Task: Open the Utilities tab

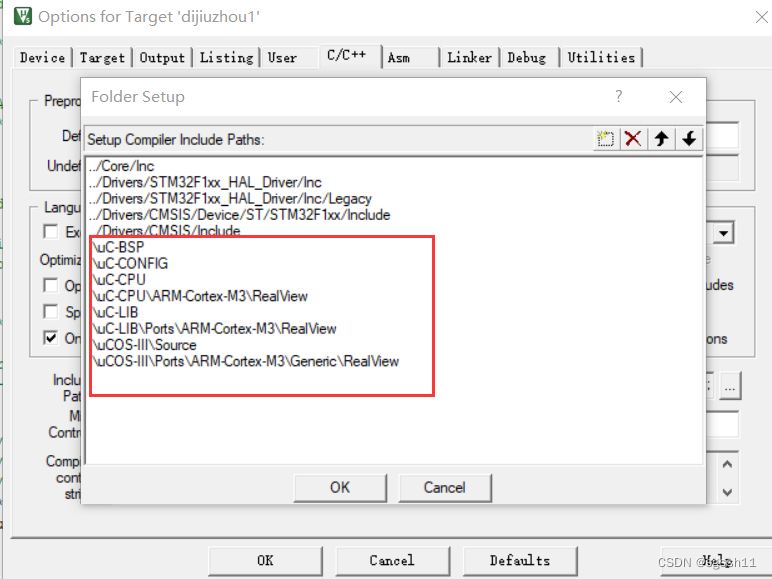Action: (x=601, y=58)
